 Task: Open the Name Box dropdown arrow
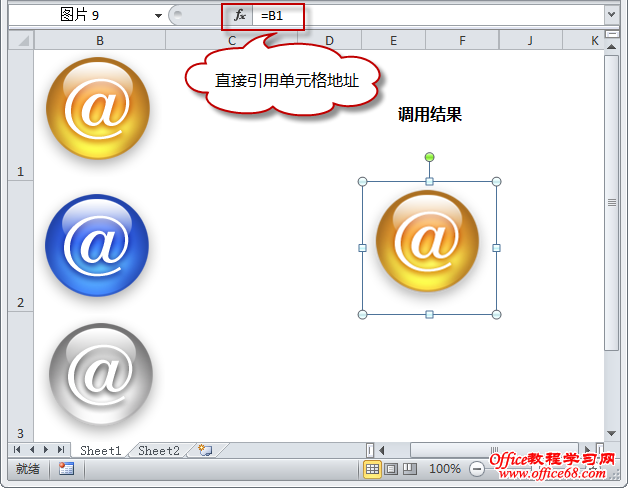coord(159,16)
